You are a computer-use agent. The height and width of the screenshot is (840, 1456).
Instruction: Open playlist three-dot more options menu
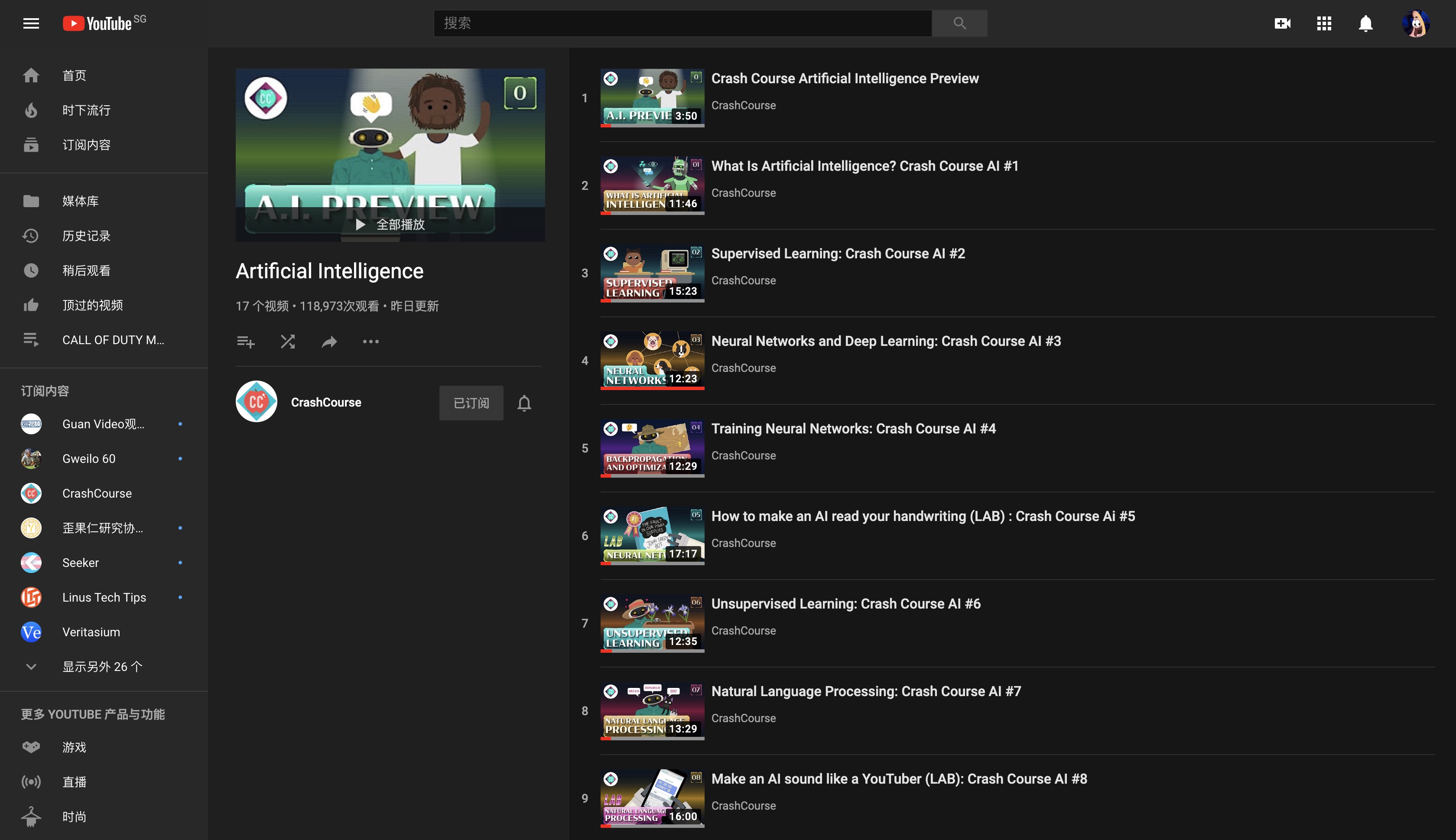(x=371, y=342)
